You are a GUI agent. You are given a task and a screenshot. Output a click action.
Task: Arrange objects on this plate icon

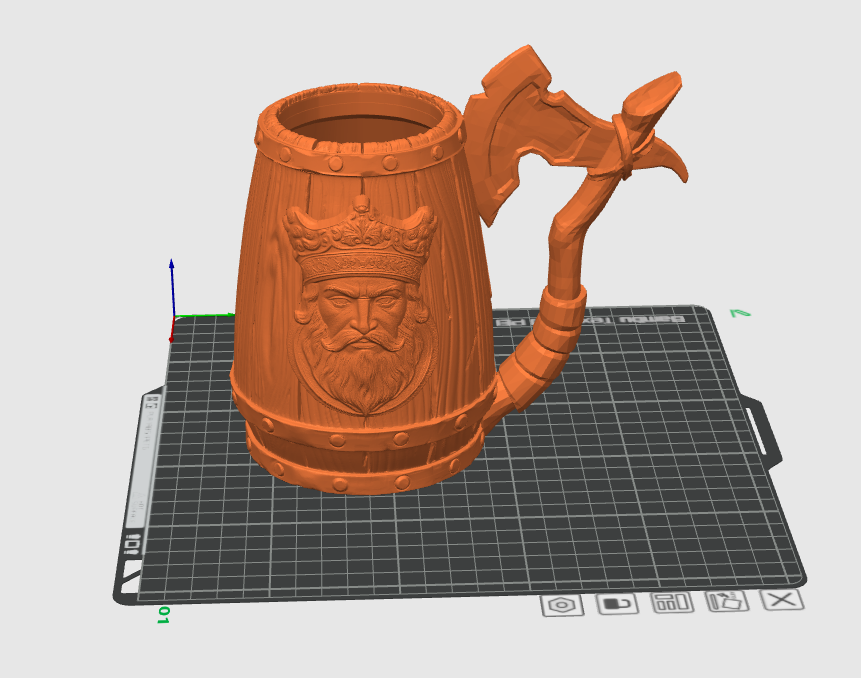point(673,602)
